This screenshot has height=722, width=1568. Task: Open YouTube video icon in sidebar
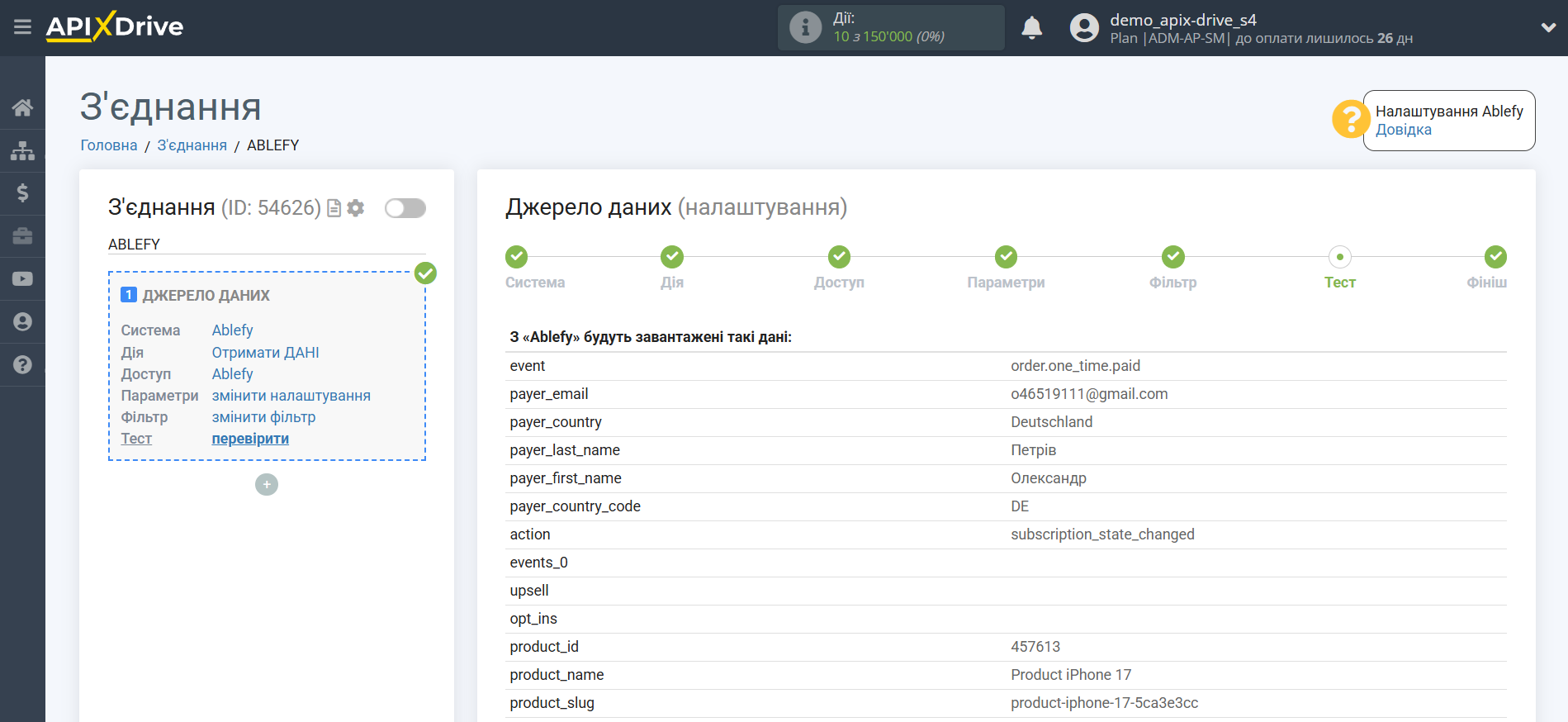22,279
